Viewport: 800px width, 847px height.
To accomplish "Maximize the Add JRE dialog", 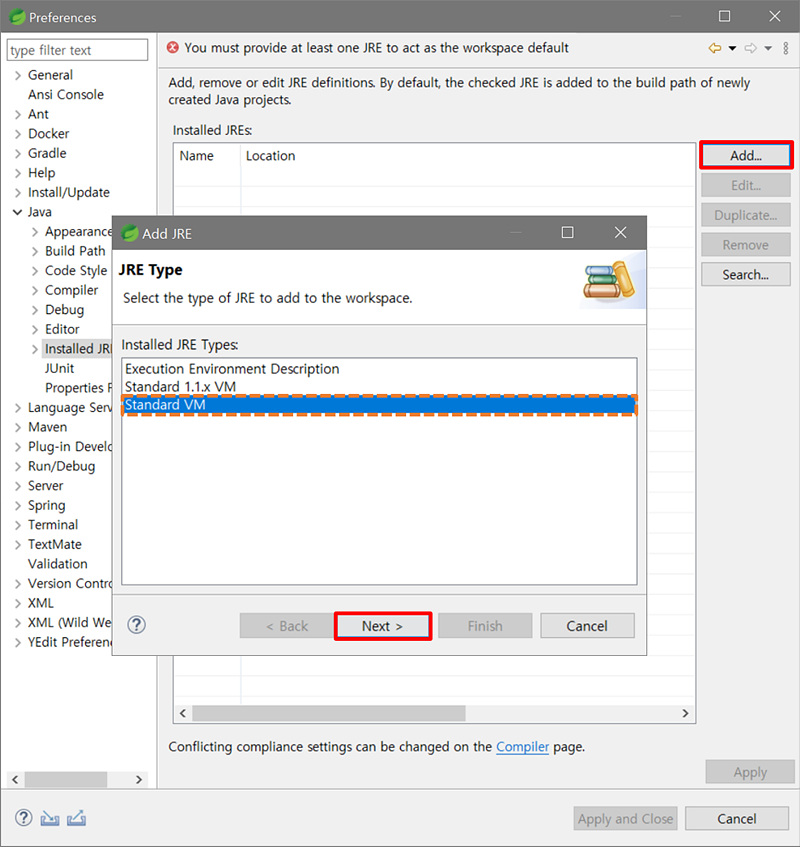I will (567, 233).
